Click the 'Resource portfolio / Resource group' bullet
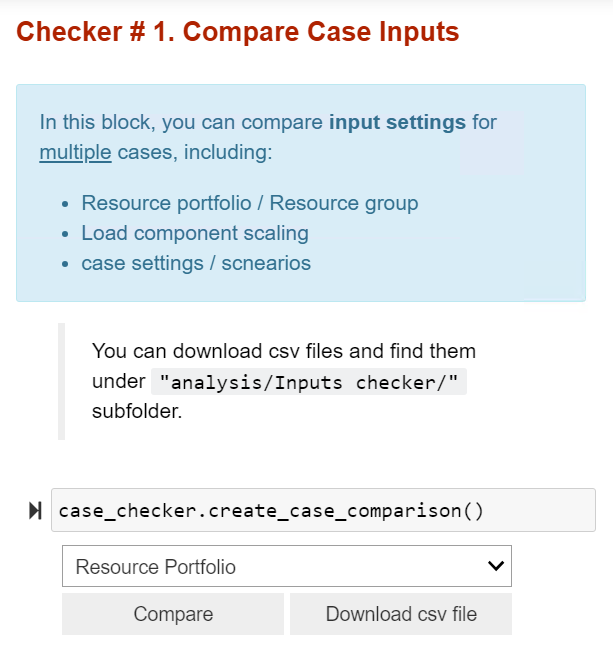The width and height of the screenshot is (613, 654). tap(250, 203)
